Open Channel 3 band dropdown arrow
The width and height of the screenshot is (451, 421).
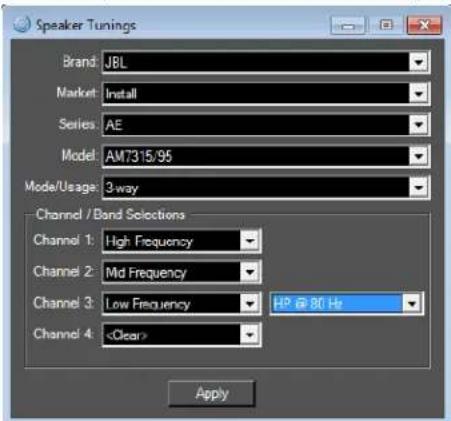(x=250, y=303)
